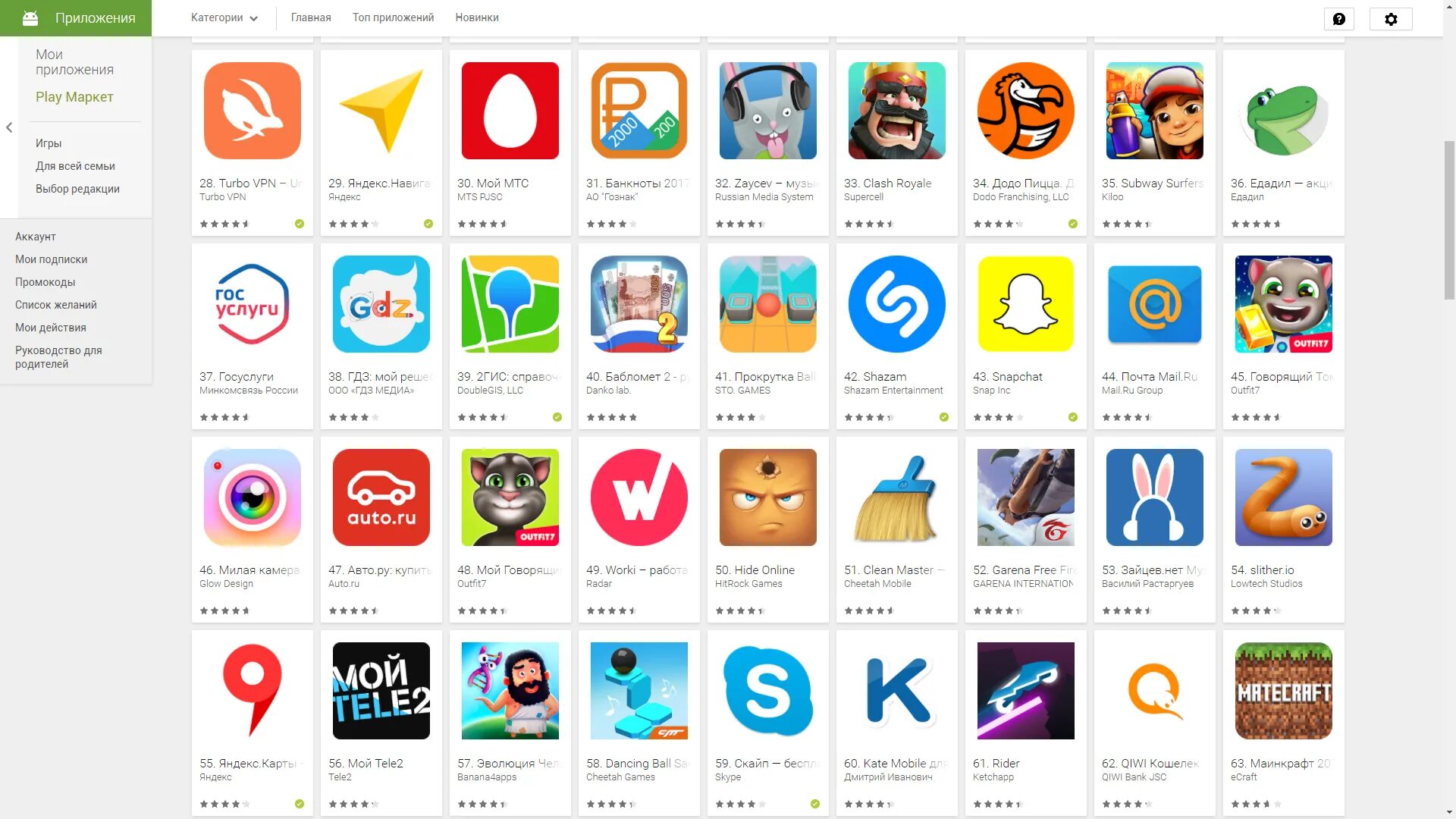Click the settings gear button
Screen dimensions: 1456x819
click(x=1391, y=19)
